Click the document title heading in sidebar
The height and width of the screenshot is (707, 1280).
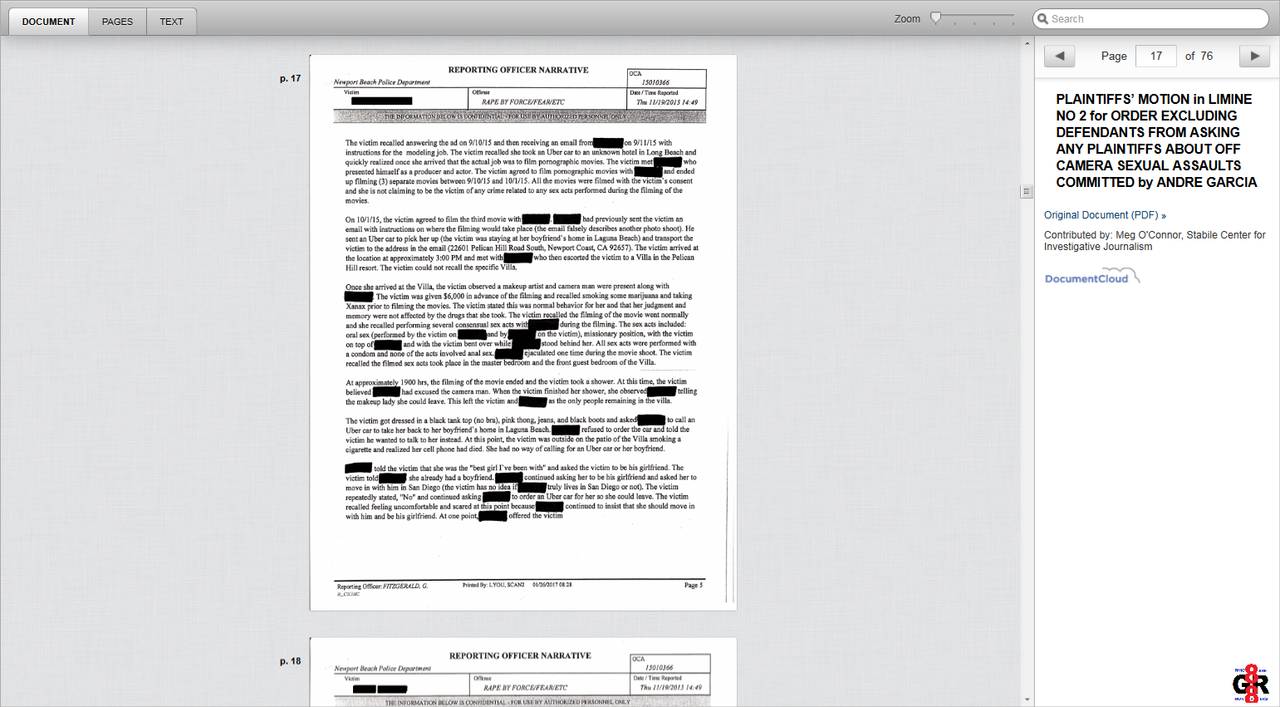coord(1156,140)
